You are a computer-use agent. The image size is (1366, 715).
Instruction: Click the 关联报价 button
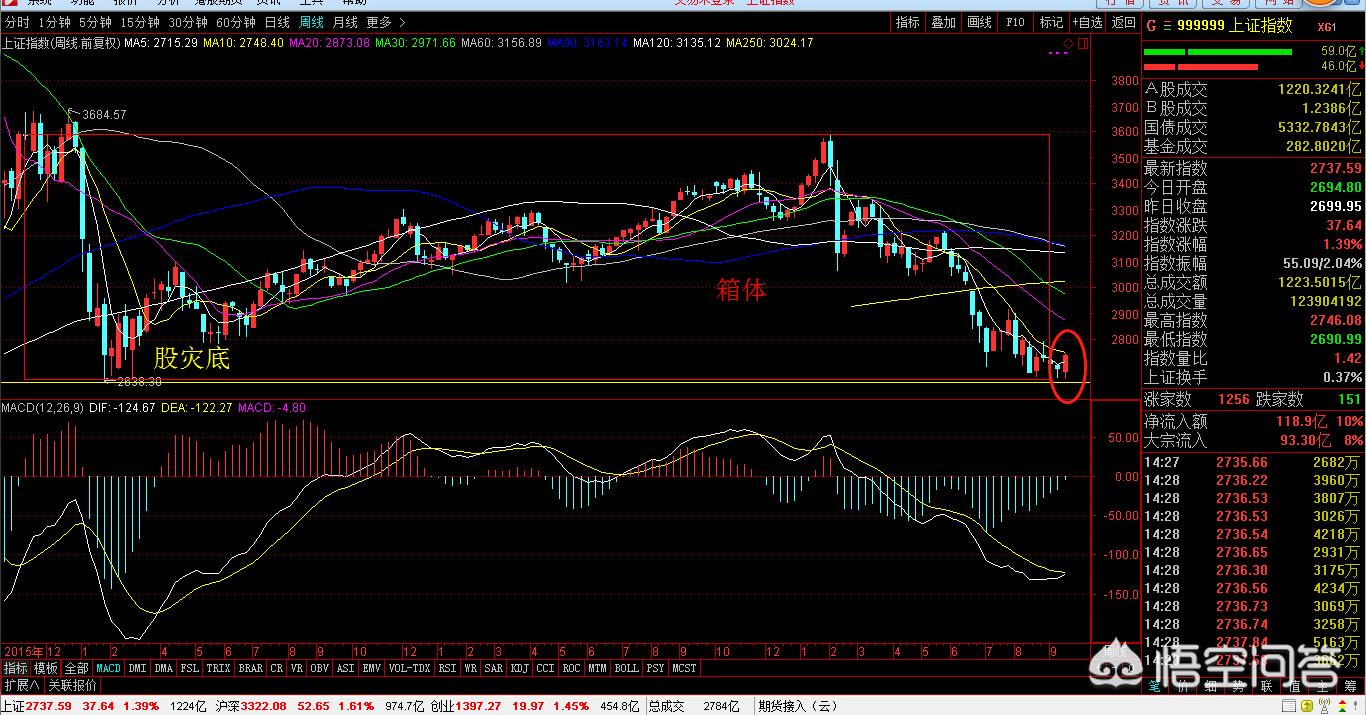pos(73,685)
